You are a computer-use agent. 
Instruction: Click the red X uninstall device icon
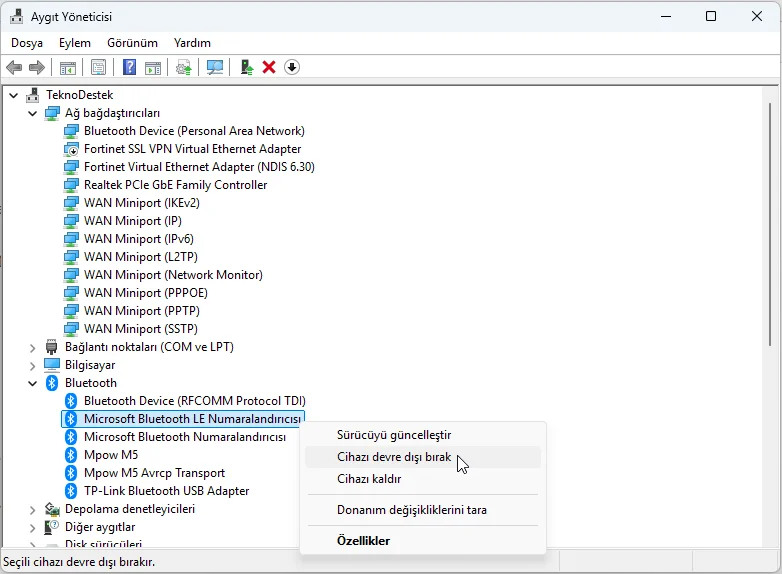click(269, 67)
